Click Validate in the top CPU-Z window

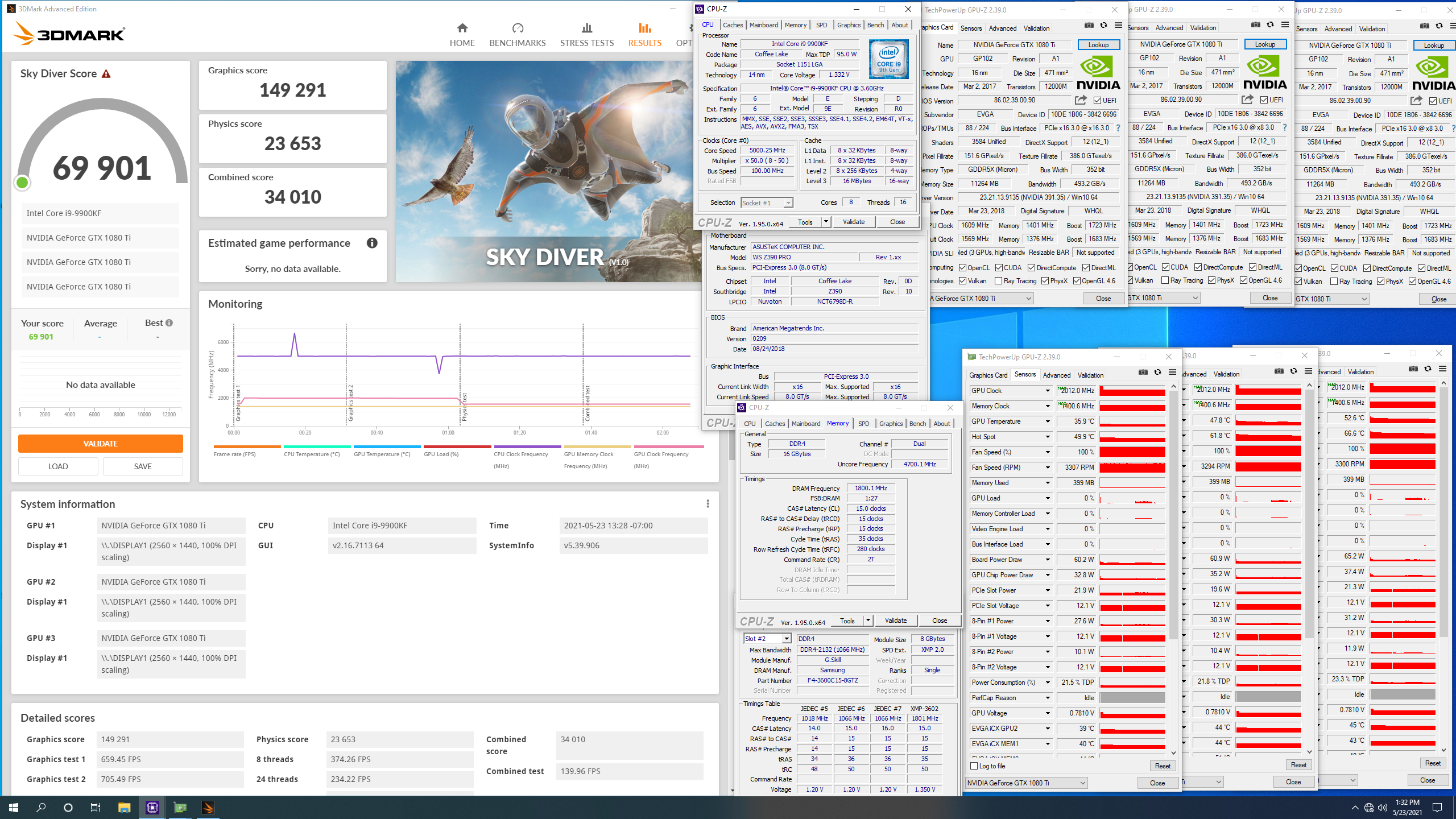click(x=853, y=222)
